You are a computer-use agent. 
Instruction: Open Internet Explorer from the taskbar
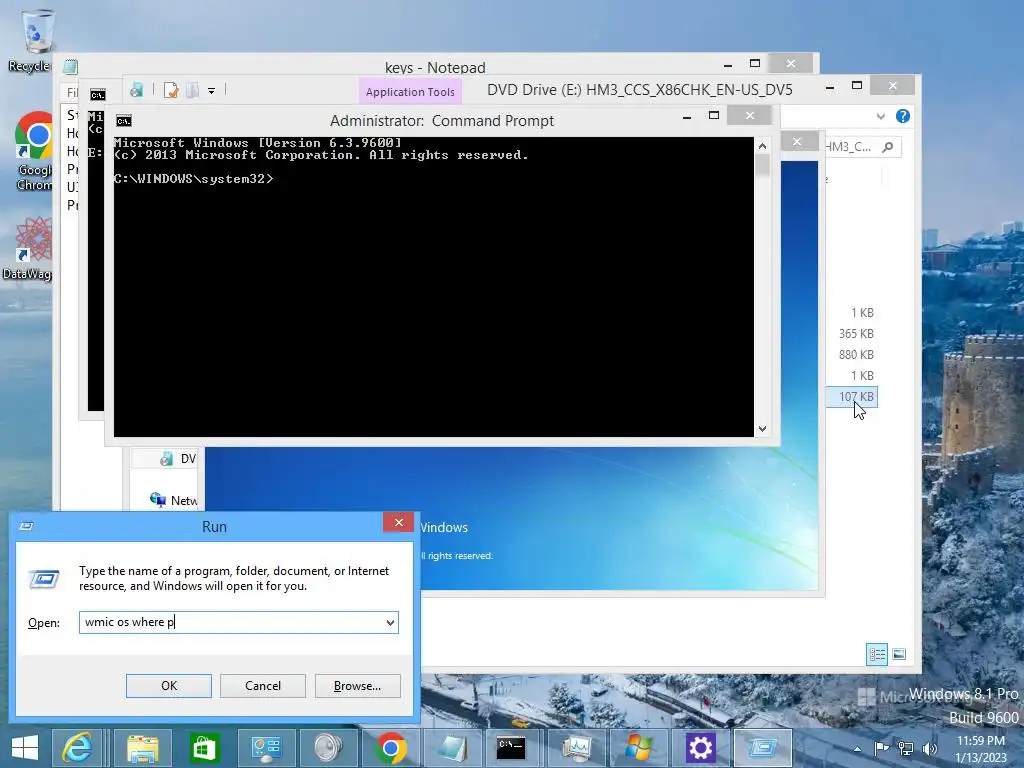[77, 748]
